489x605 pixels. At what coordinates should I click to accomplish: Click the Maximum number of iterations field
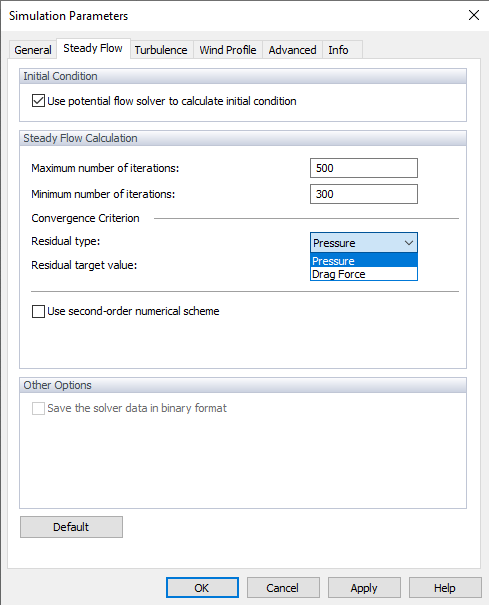pos(364,168)
